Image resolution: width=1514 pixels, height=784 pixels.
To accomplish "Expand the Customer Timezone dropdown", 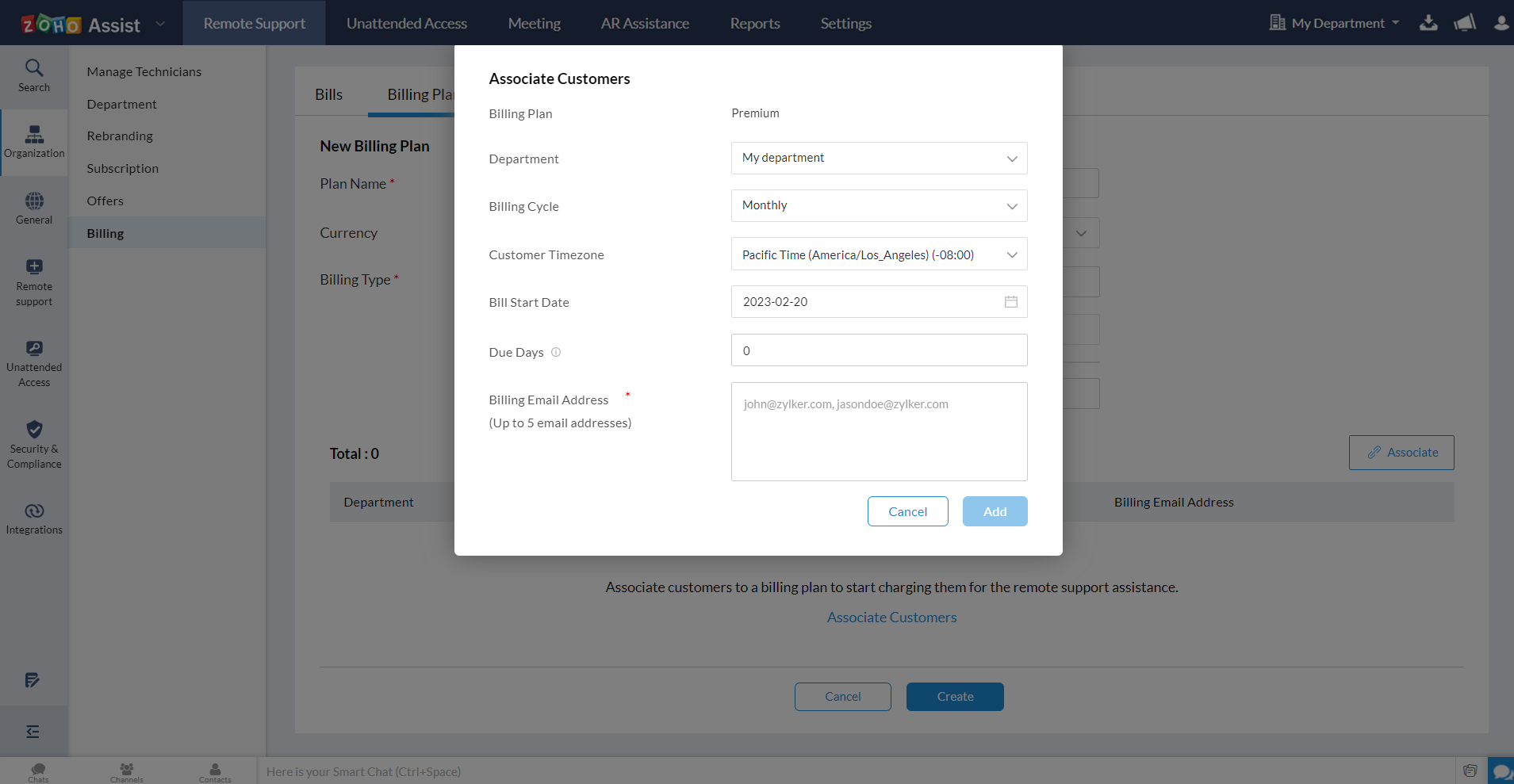I will click(x=879, y=254).
